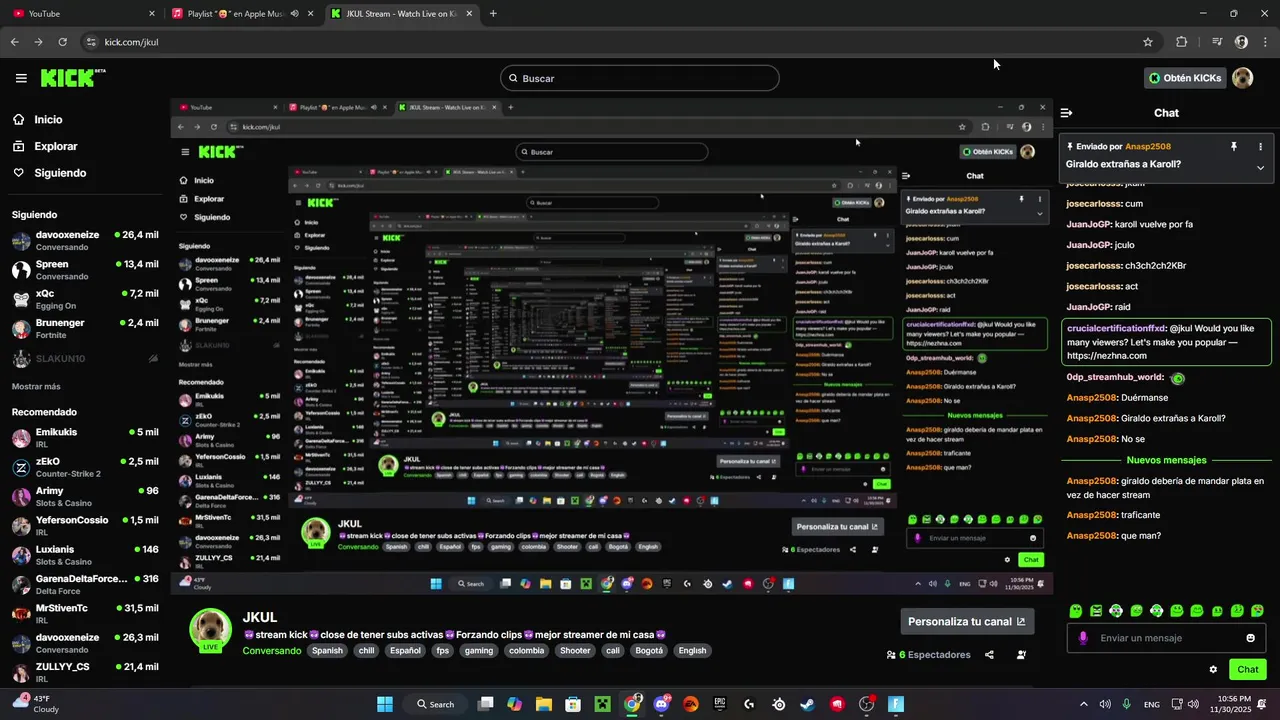Click the Conversando category link
Screen dimensions: 1280x720
click(x=271, y=650)
